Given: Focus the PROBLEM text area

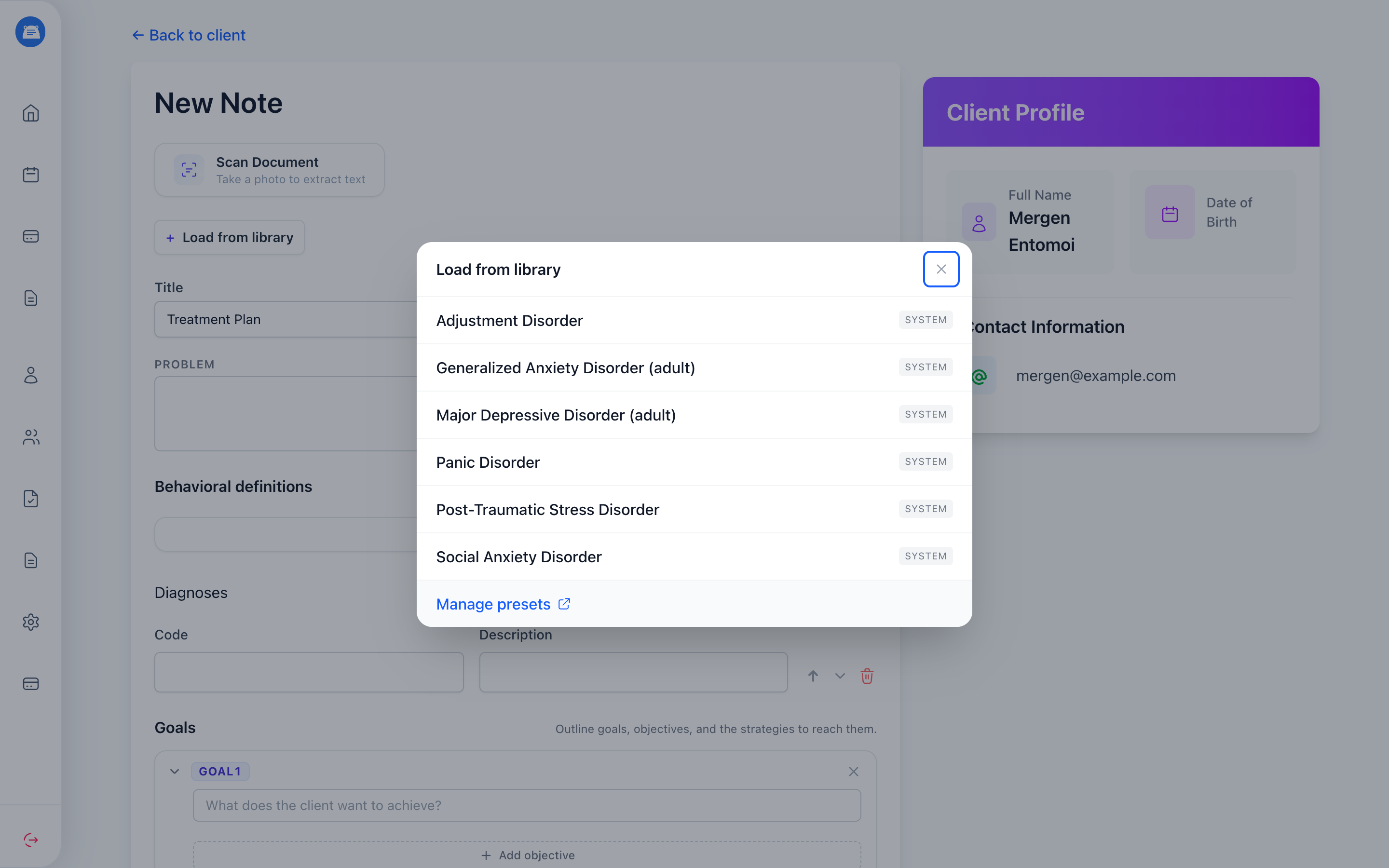Looking at the screenshot, I should point(286,413).
